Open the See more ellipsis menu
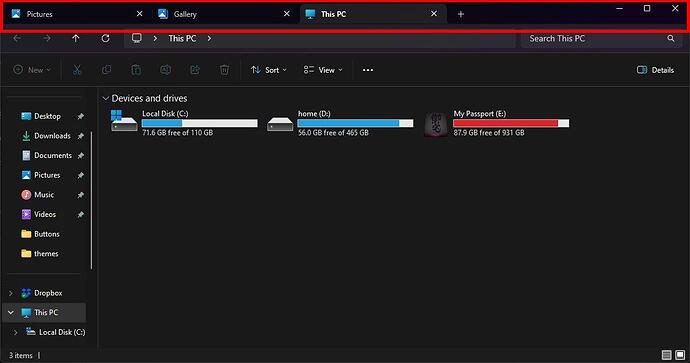690x363 pixels. tap(368, 70)
